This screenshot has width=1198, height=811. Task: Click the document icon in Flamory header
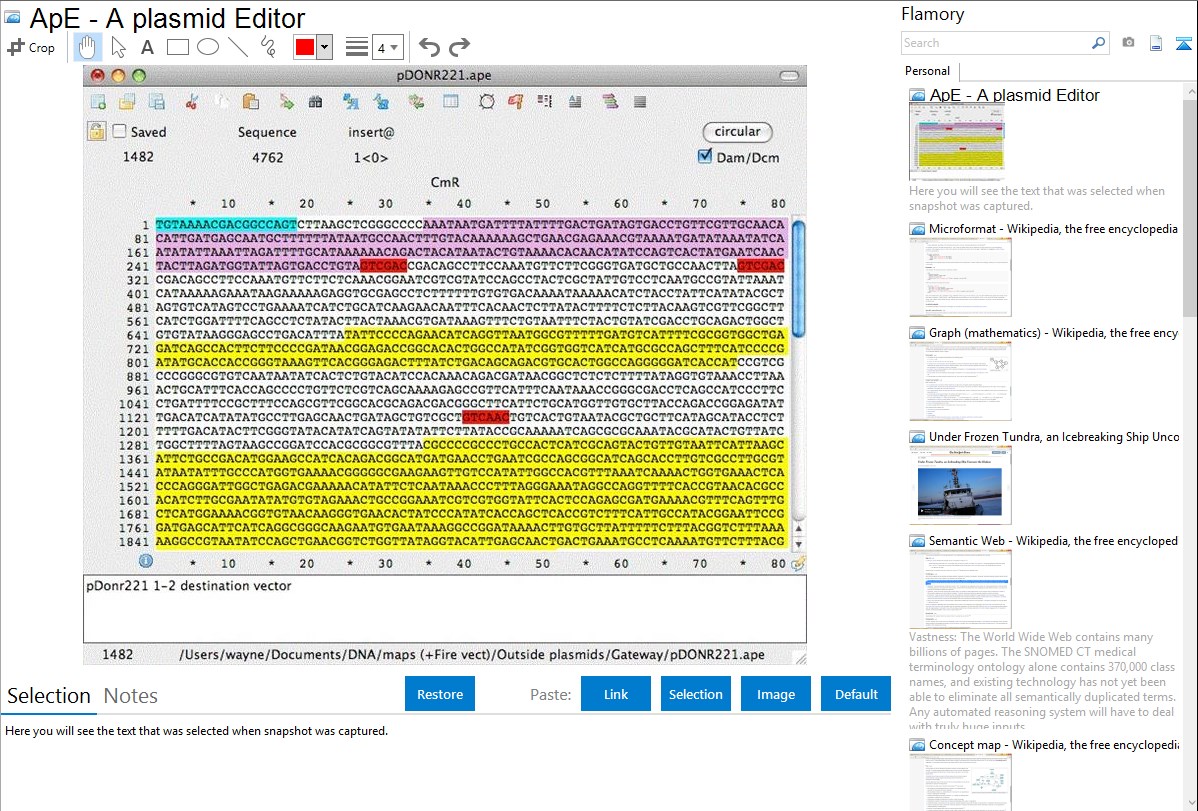point(1156,43)
